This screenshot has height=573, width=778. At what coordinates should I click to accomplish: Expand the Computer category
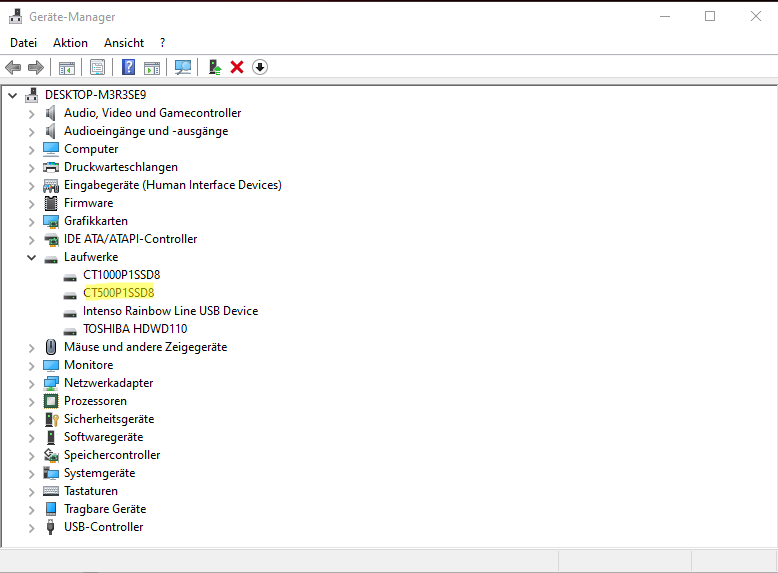tap(31, 149)
